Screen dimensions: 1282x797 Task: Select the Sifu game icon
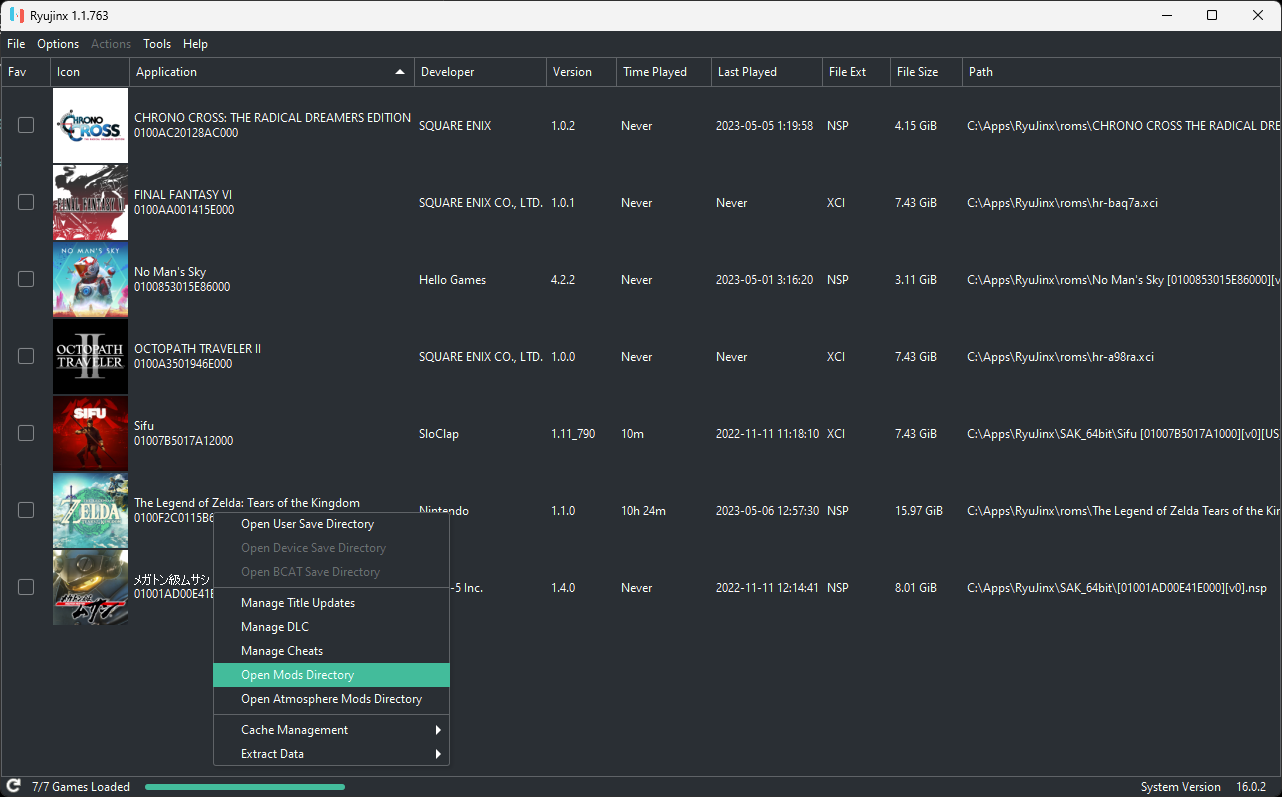coord(90,433)
